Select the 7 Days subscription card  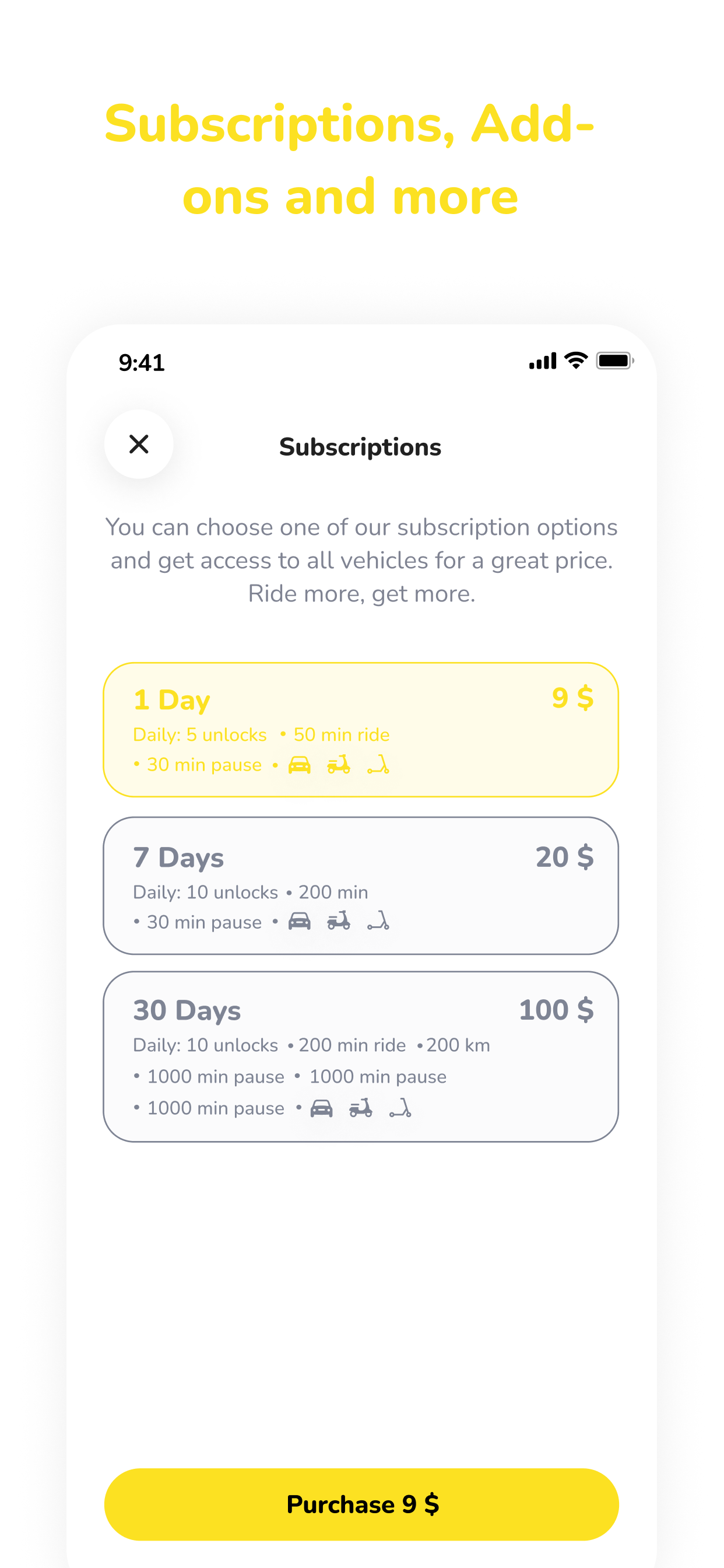[361, 885]
